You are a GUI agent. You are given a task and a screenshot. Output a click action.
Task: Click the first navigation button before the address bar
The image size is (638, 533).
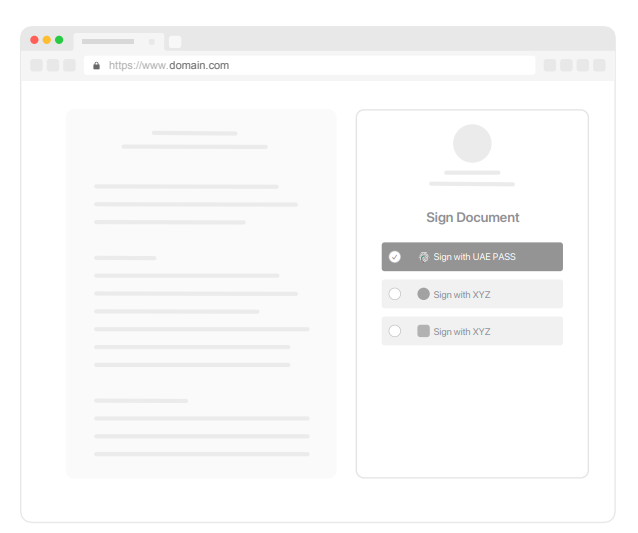(36, 65)
